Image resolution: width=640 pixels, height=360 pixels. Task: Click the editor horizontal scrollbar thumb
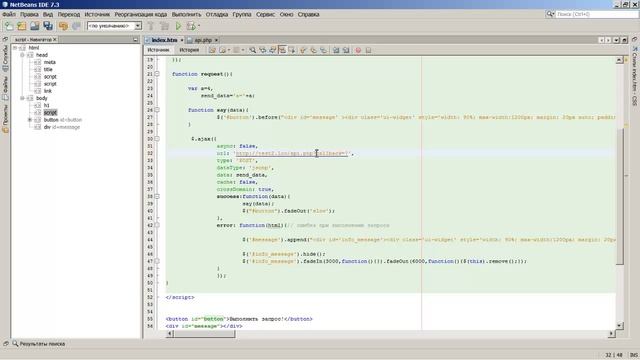[205, 333]
